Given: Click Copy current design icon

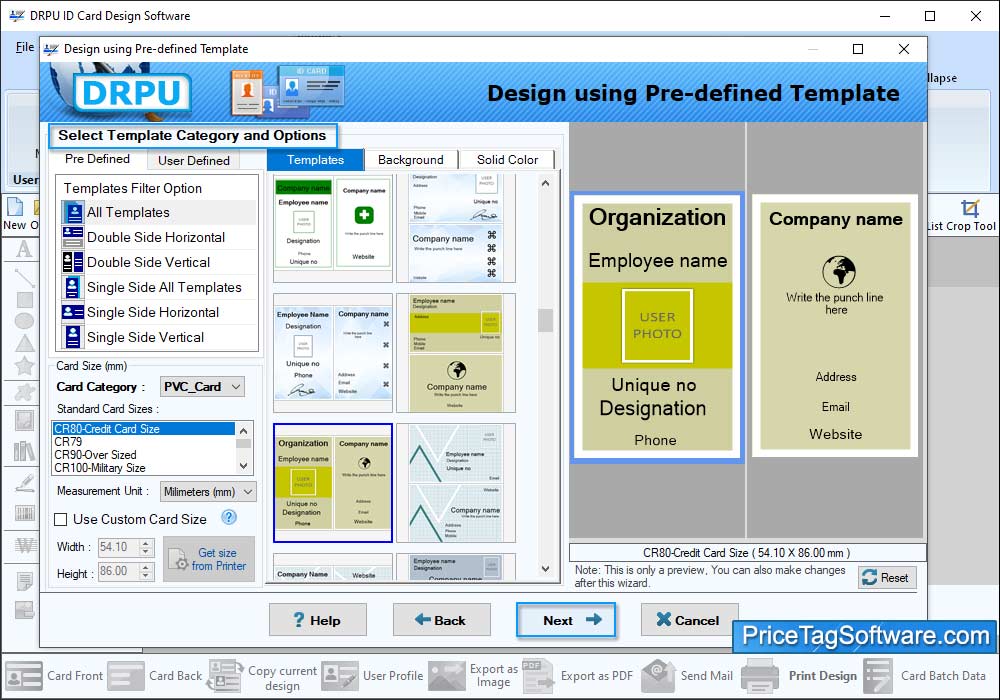Looking at the screenshot, I should click(x=225, y=676).
